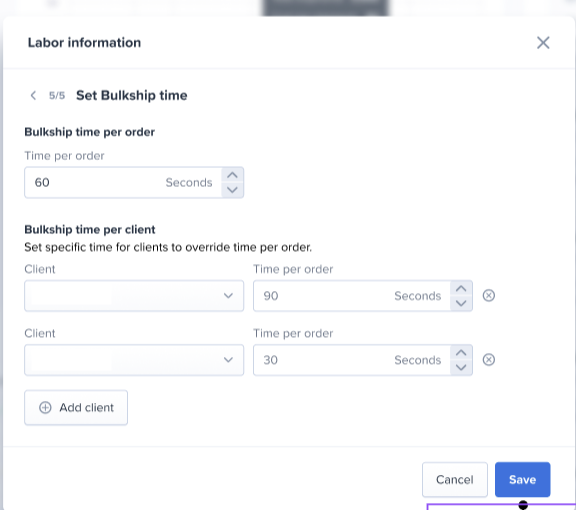Decrease the 90 seconds client time

[461, 304]
